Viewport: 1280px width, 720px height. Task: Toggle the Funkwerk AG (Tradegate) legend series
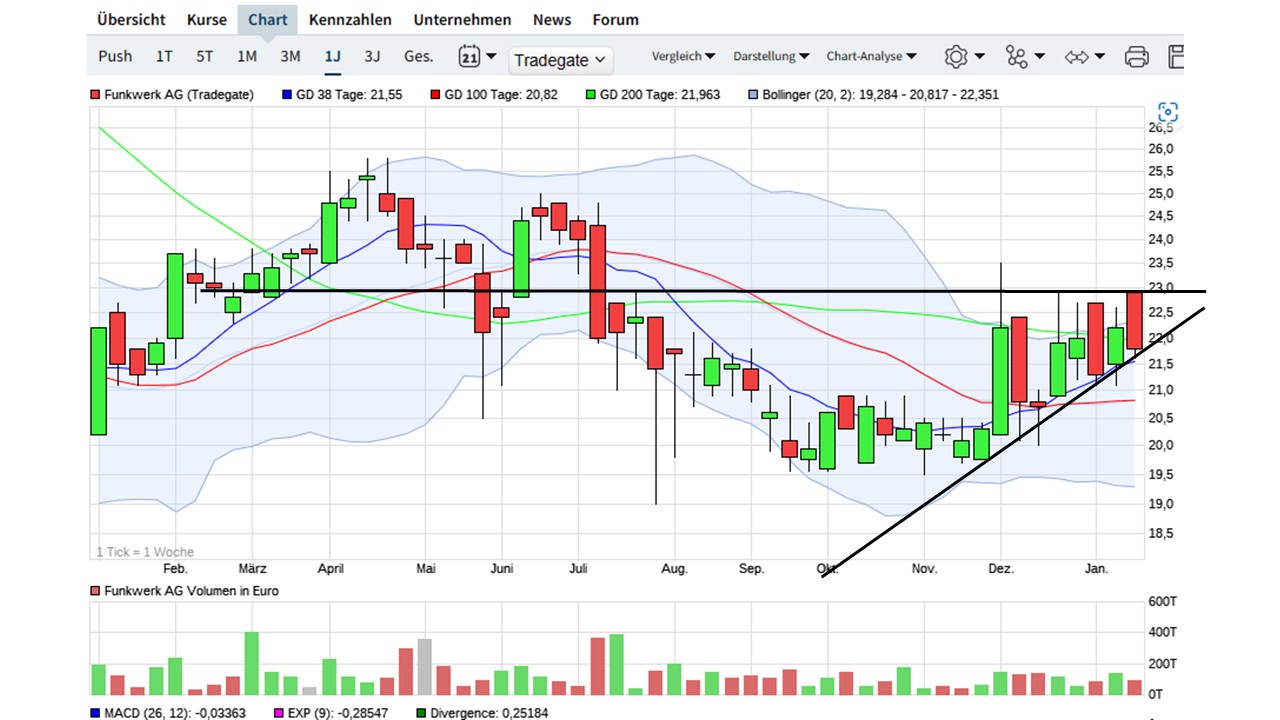pyautogui.click(x=172, y=95)
